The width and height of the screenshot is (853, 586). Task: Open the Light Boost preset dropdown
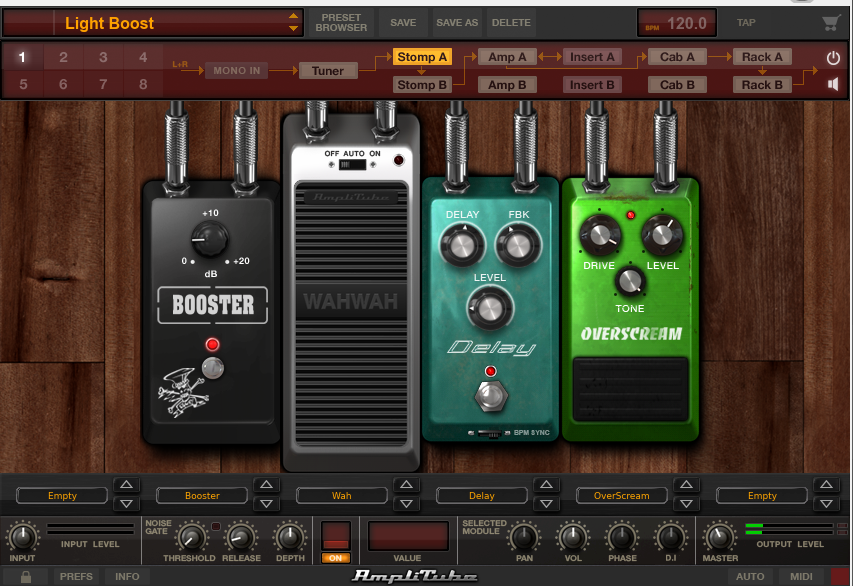coord(152,23)
